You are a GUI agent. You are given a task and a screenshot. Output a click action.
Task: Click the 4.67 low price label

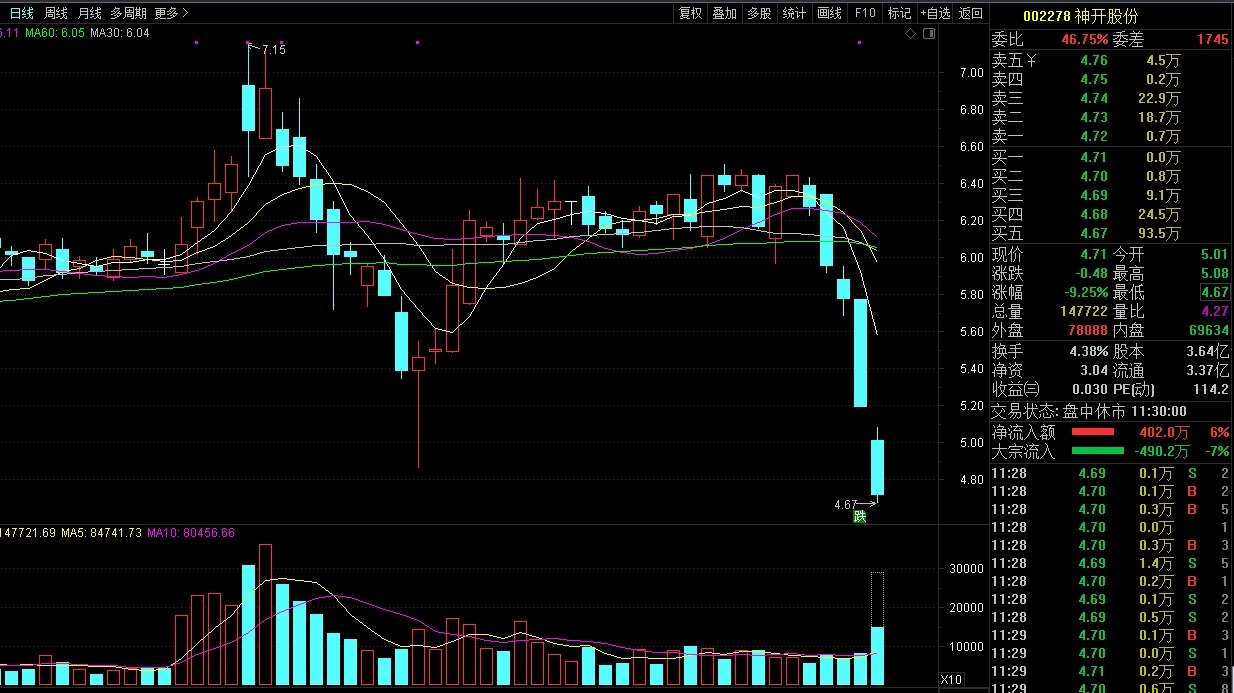(x=845, y=505)
